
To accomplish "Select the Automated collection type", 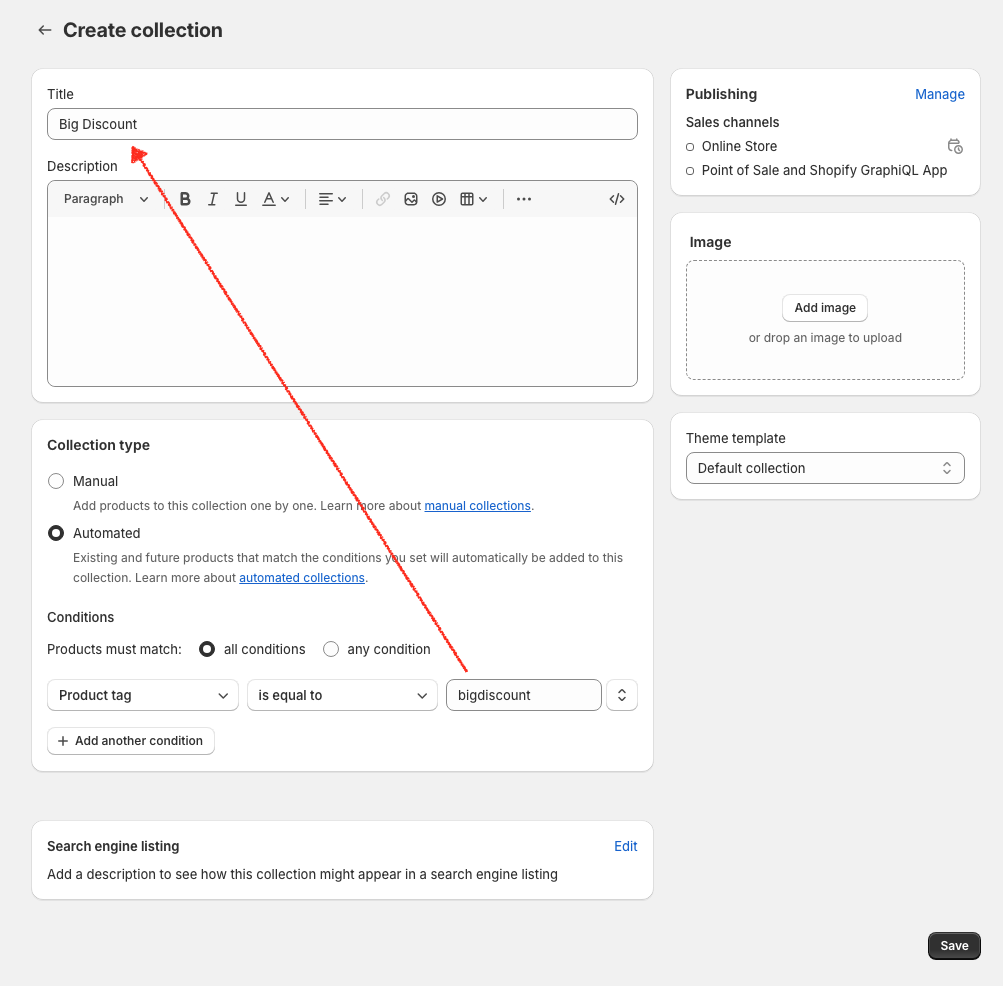I will click(57, 533).
